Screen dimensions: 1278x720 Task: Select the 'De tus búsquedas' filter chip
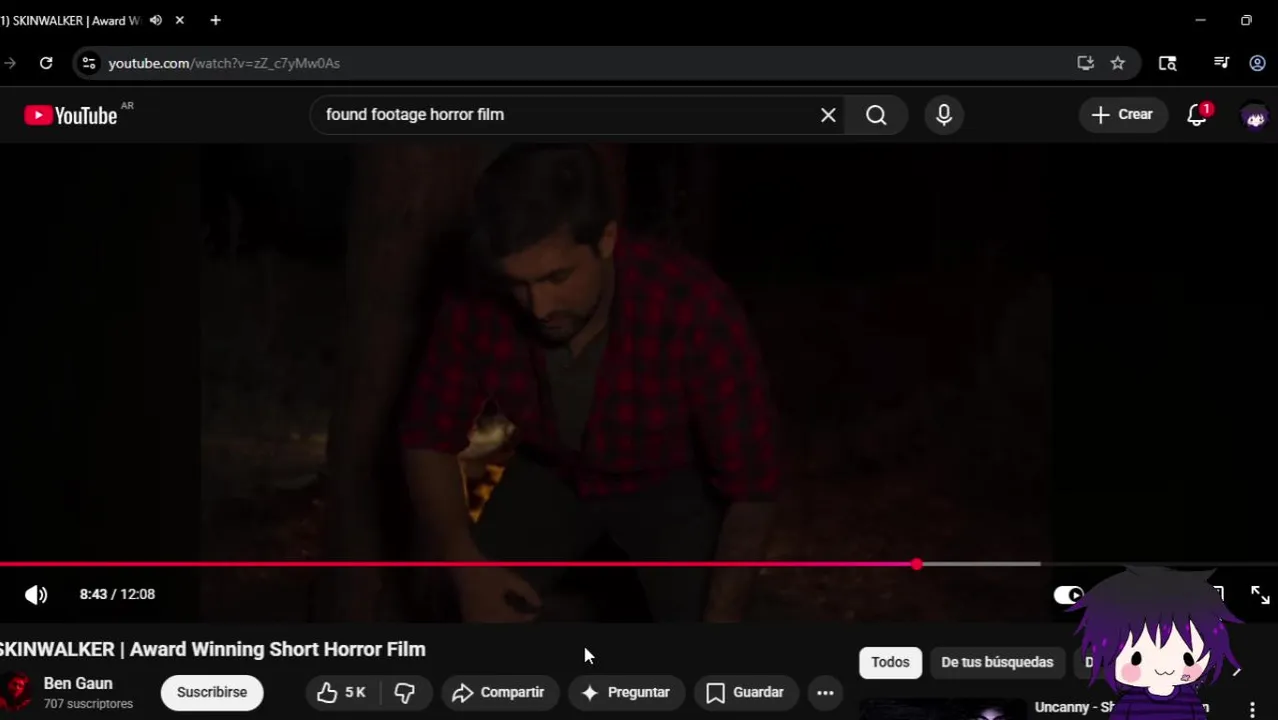pyautogui.click(x=997, y=662)
